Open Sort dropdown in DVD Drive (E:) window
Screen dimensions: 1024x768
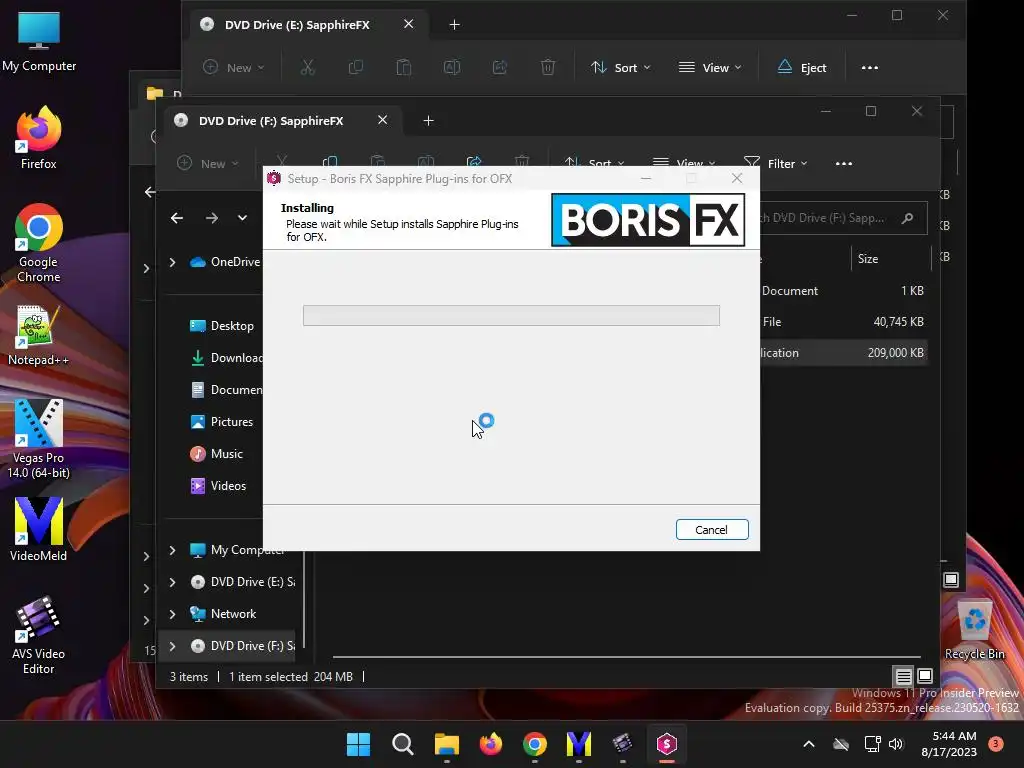click(620, 67)
